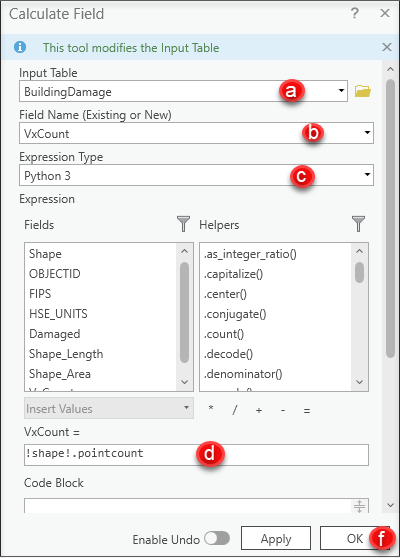Click the Helpers list scrollbar thumb
The height and width of the screenshot is (558, 400).
coord(359,273)
